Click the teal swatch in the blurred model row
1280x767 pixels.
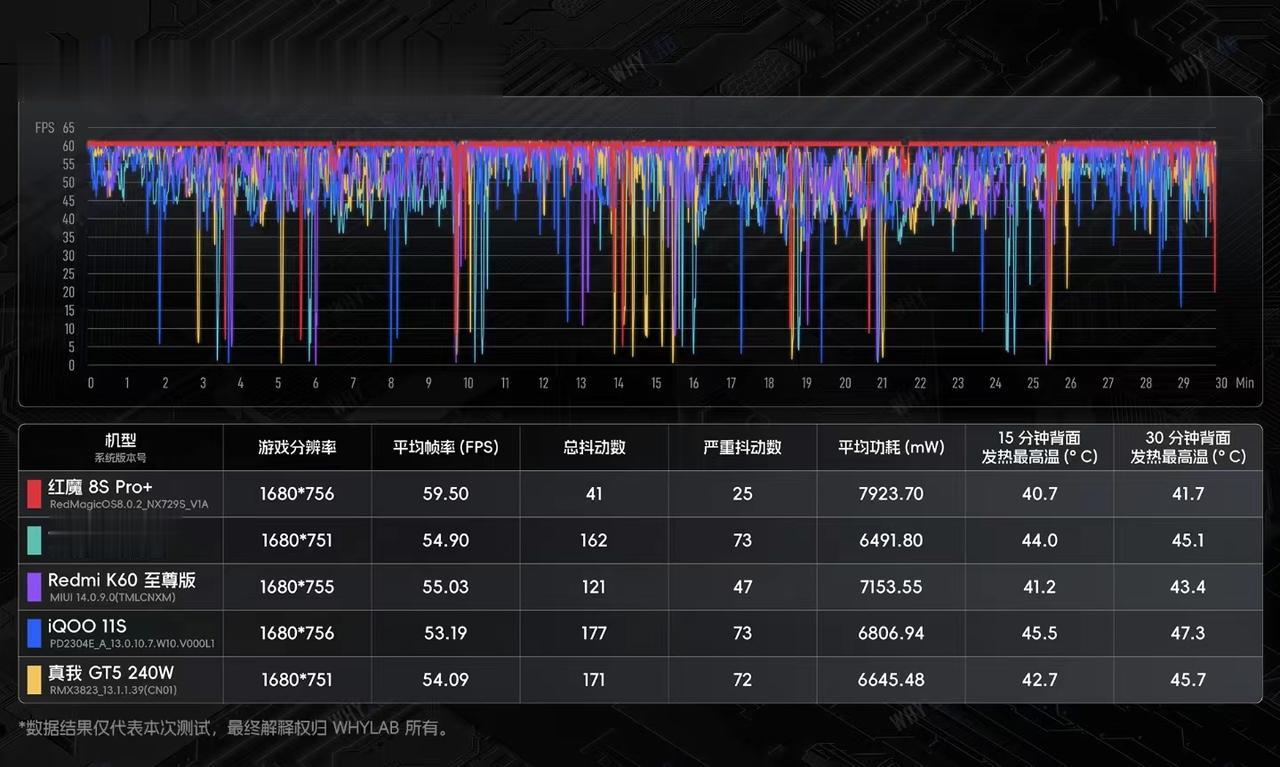[34, 540]
